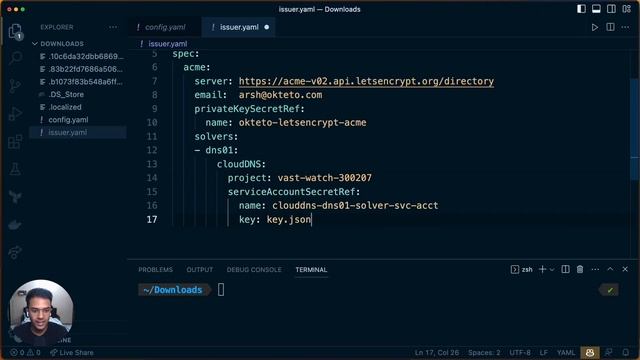
Task: Maximize the panel with up chevron
Action: [x=610, y=269]
